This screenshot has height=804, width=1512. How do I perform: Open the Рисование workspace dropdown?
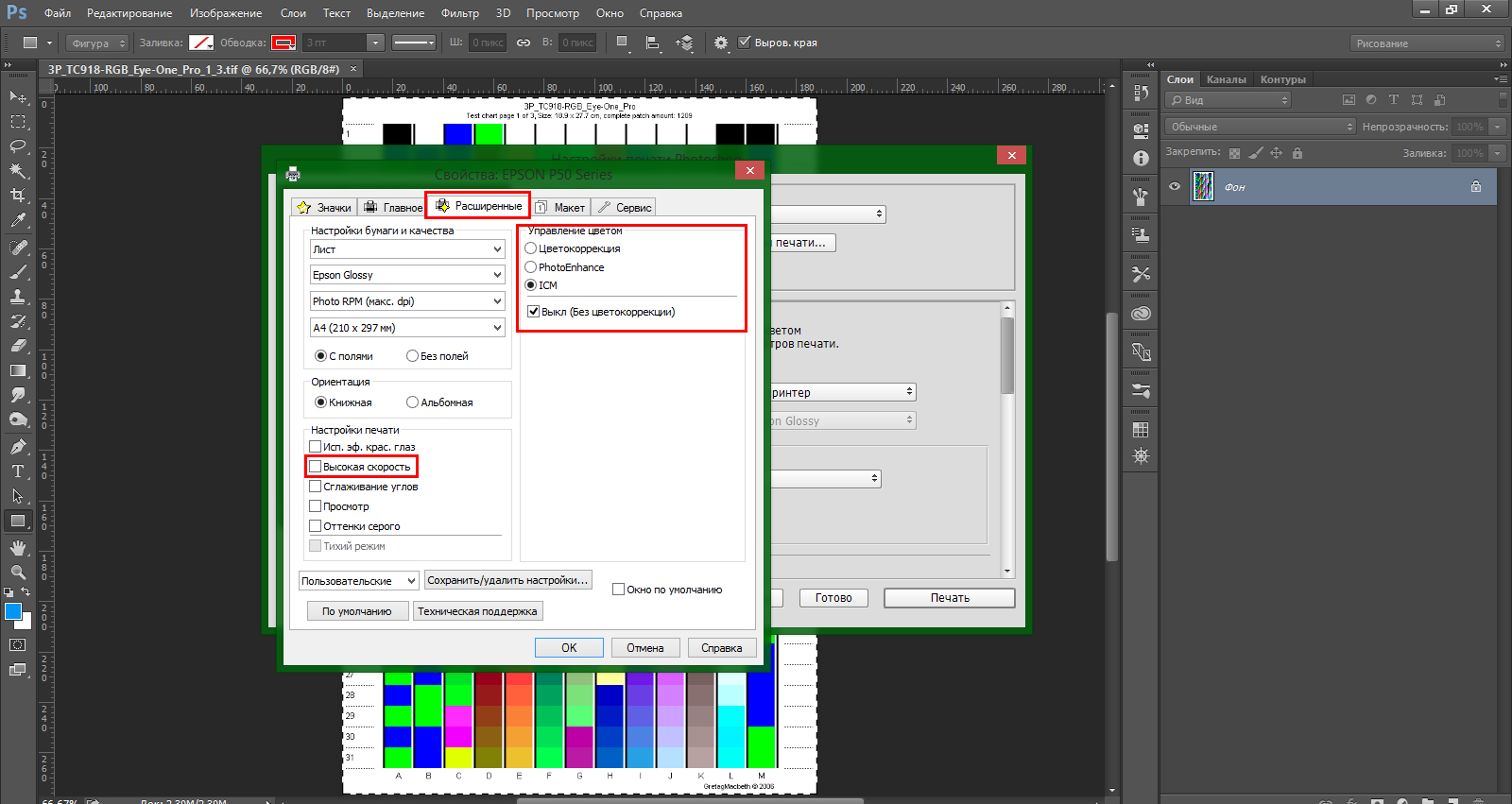pyautogui.click(x=1427, y=43)
